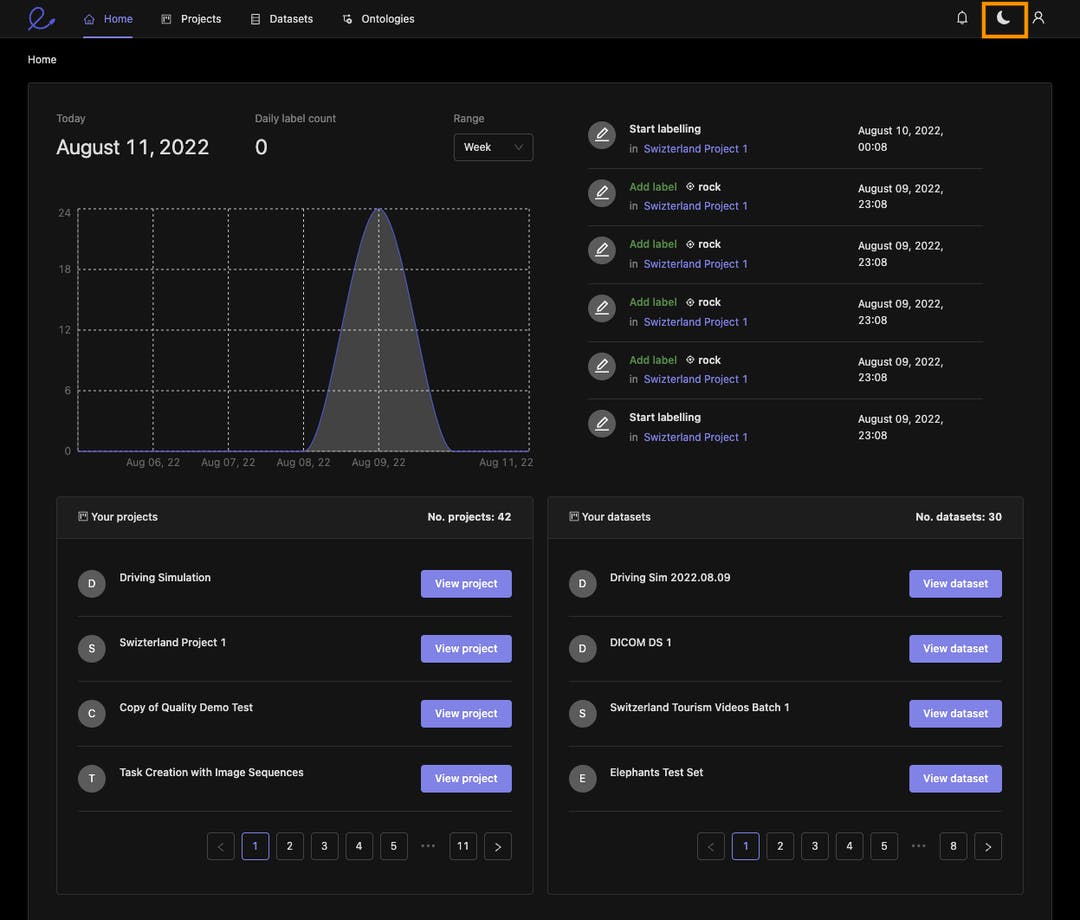View dataset Driving Sim 2022.08.09
This screenshot has height=920, width=1080.
point(955,584)
